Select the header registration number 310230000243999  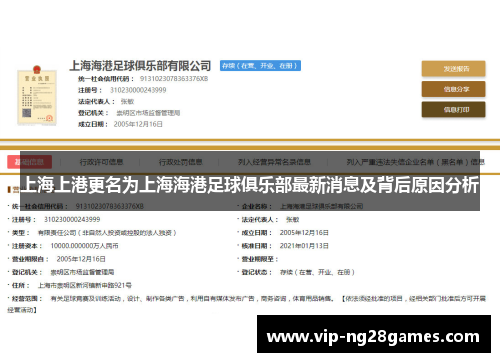point(138,90)
